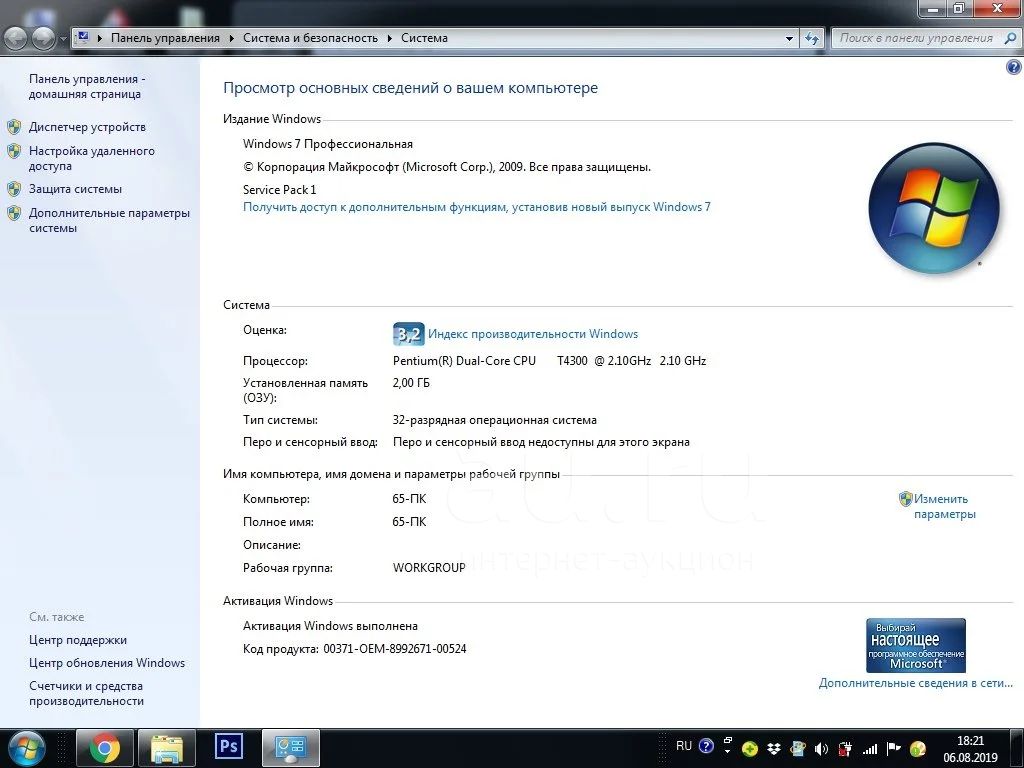This screenshot has height=768, width=1024.
Task: Click shield icon beside Настройка удаленного доступа
Action: pos(14,151)
